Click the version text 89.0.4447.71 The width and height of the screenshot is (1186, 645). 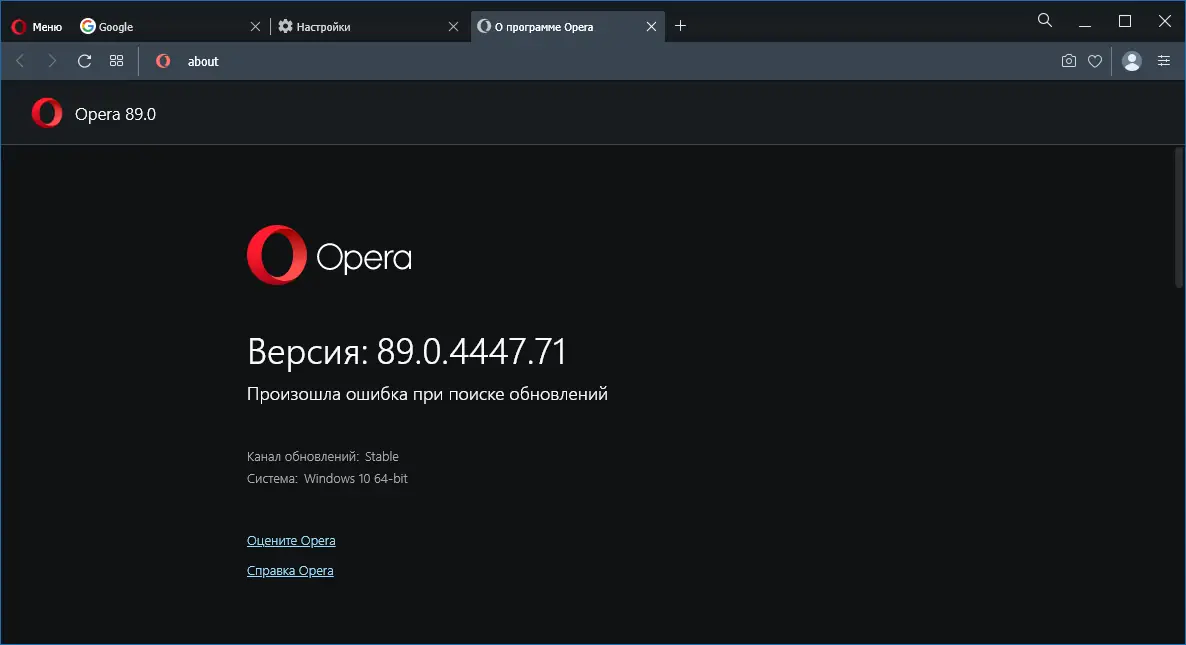coord(471,351)
